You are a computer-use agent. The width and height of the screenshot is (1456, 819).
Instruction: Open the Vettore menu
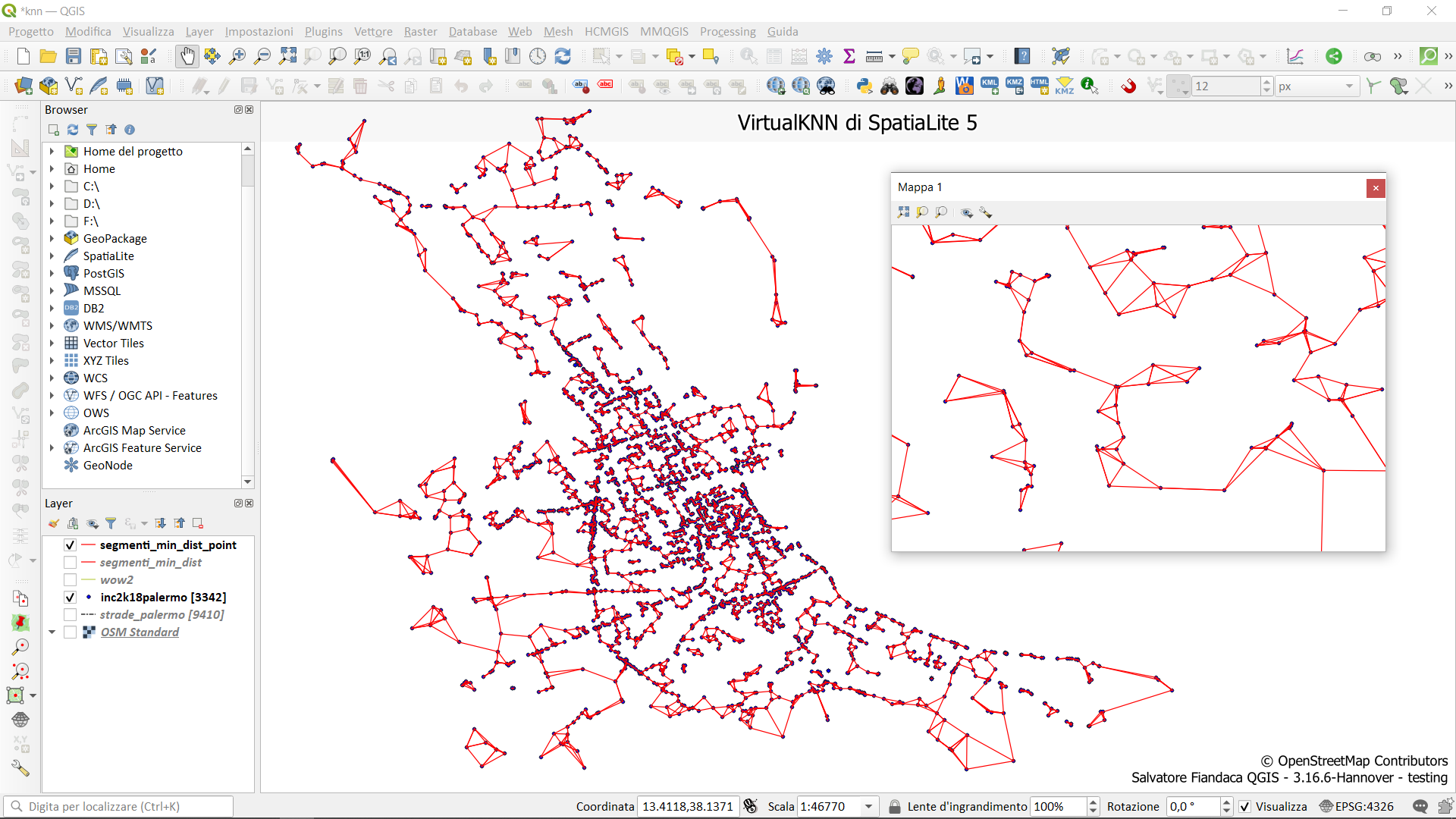pos(373,31)
